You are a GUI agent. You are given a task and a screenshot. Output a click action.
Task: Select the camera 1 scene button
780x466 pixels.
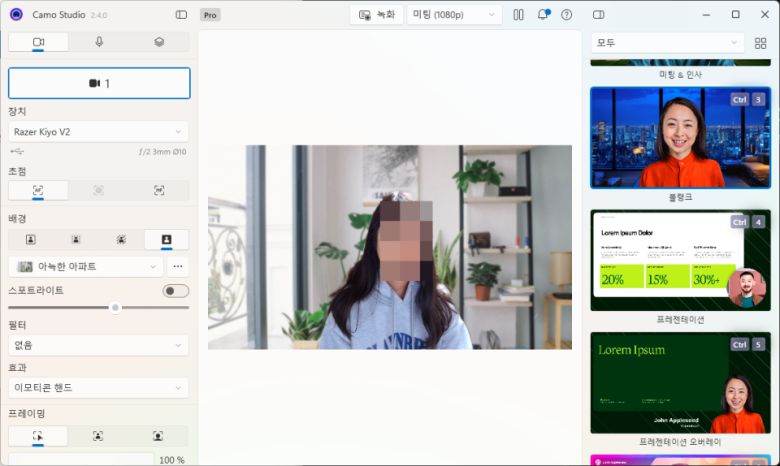(99, 83)
